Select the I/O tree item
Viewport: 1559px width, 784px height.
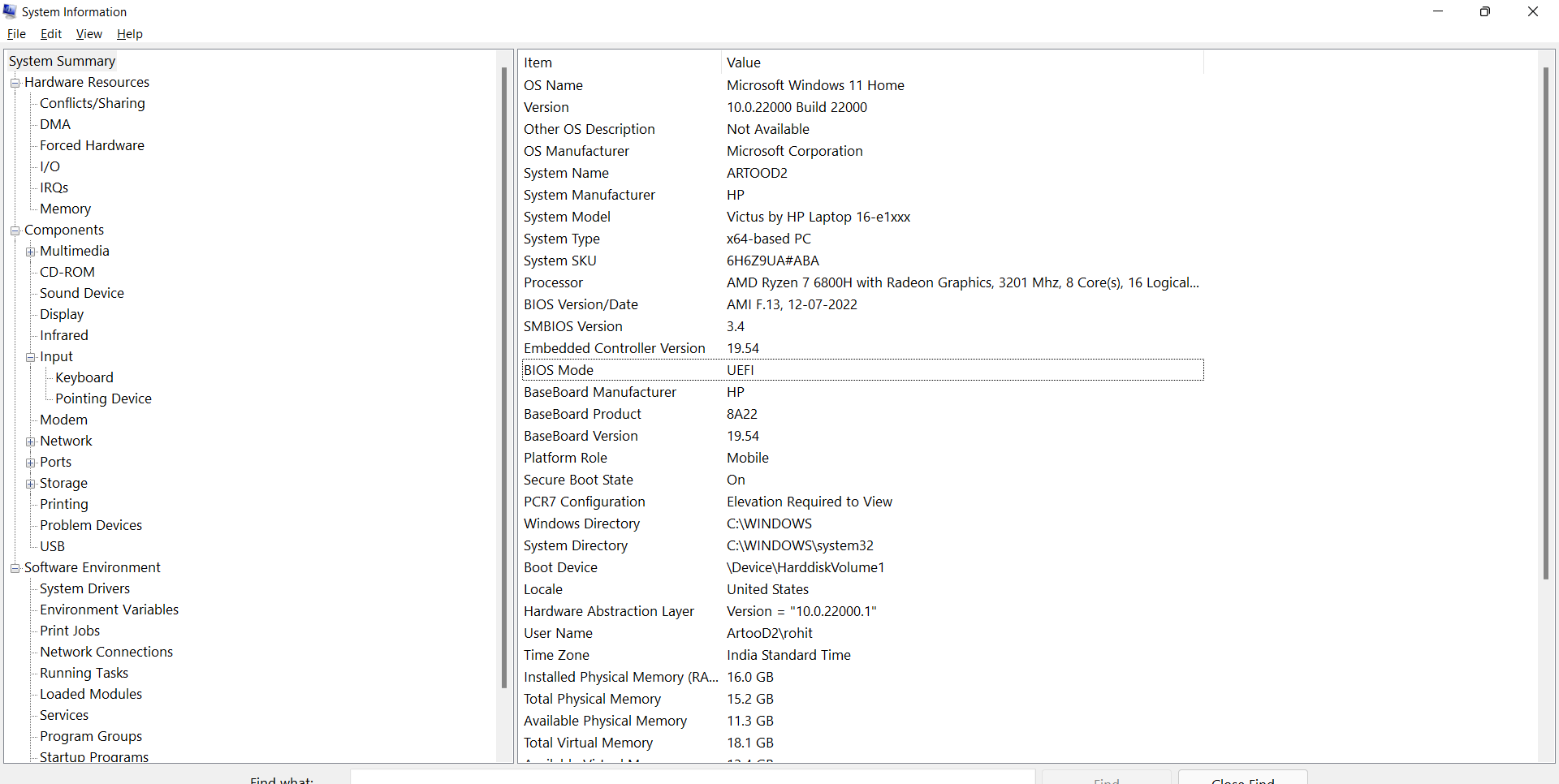point(50,166)
